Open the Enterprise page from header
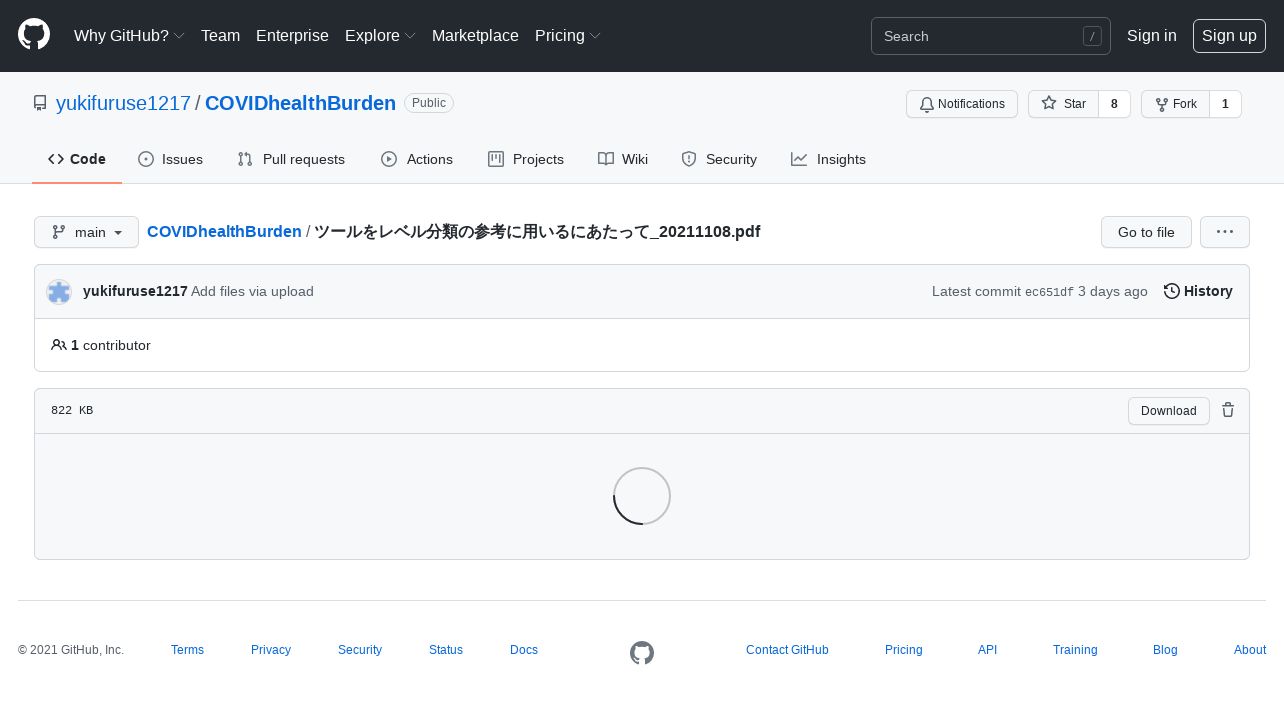This screenshot has width=1284, height=715. pos(292,35)
